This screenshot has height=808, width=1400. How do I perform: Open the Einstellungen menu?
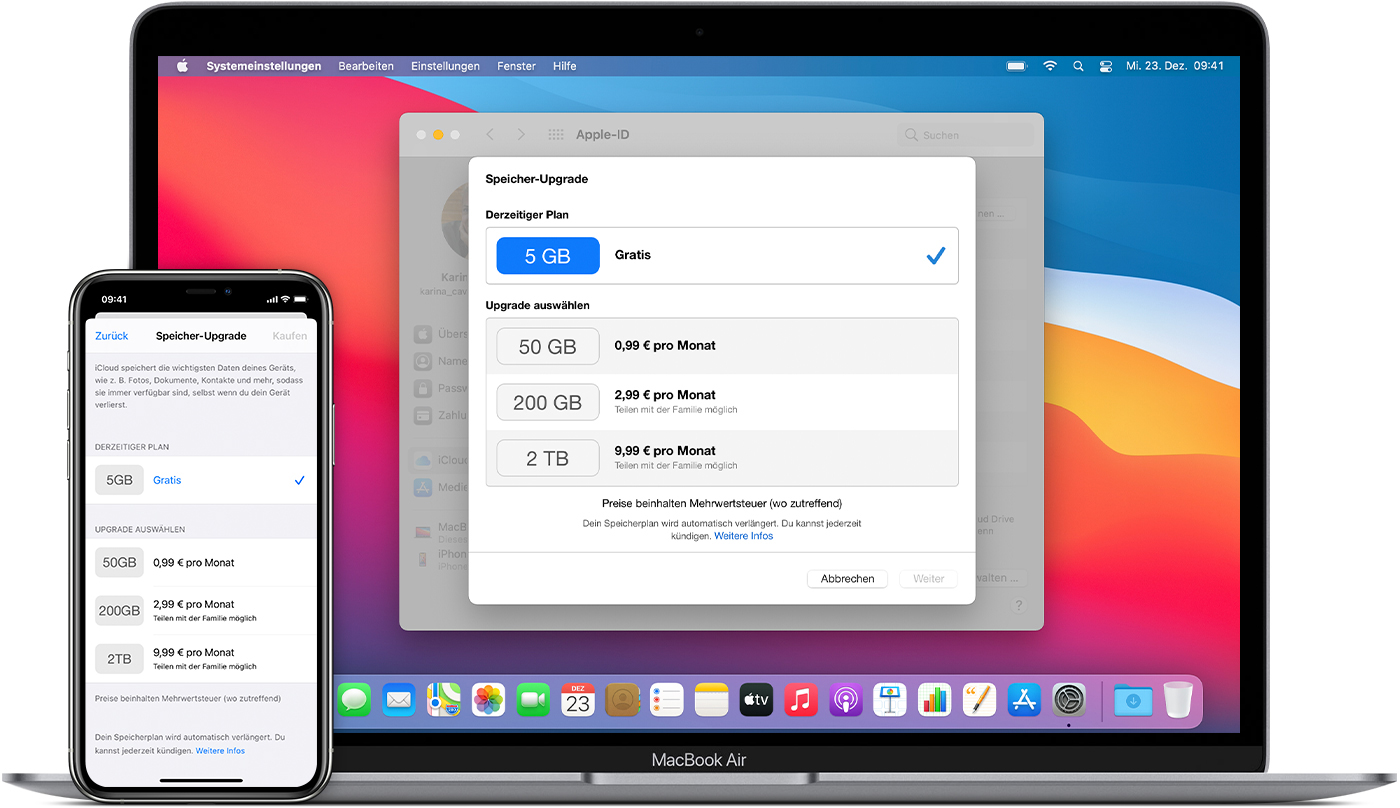445,66
